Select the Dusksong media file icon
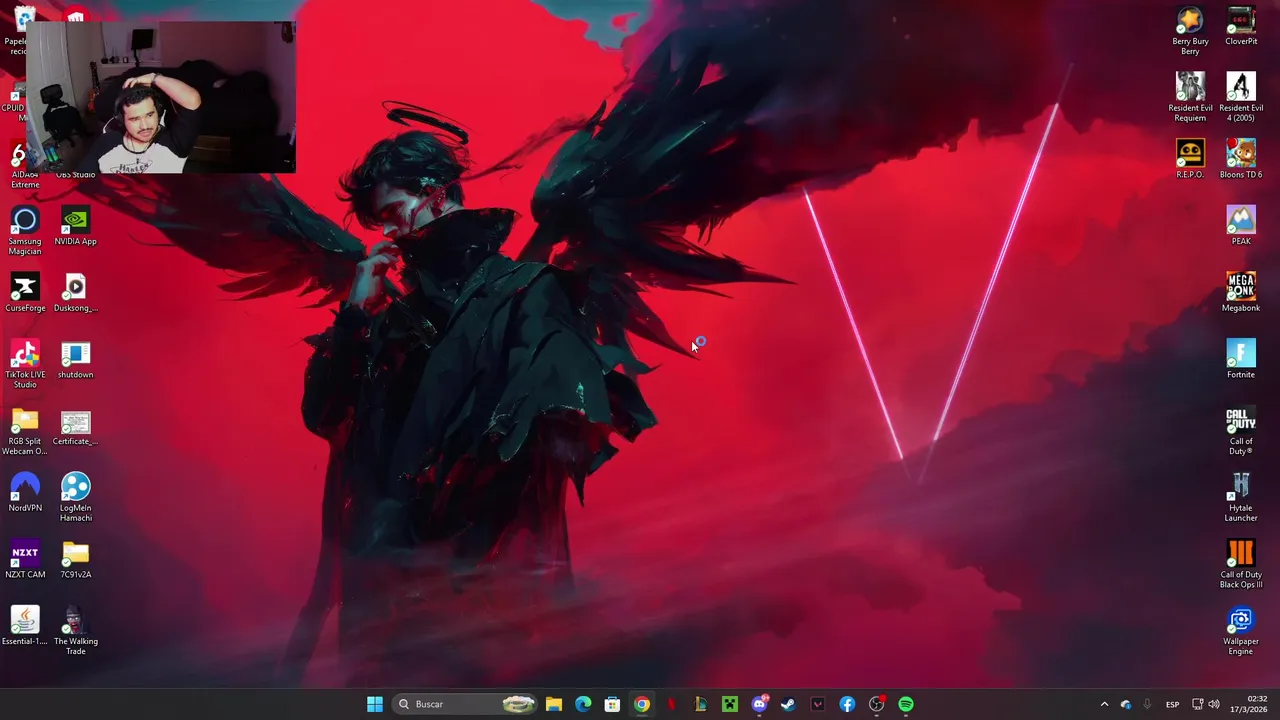 click(75, 293)
